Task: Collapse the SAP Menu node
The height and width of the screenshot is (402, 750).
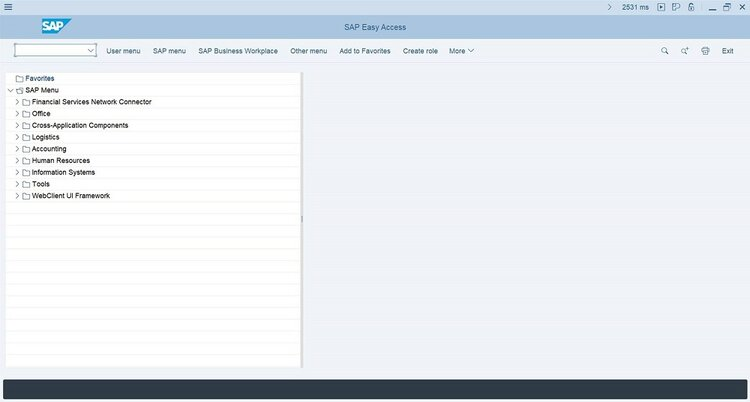Action: 11,90
